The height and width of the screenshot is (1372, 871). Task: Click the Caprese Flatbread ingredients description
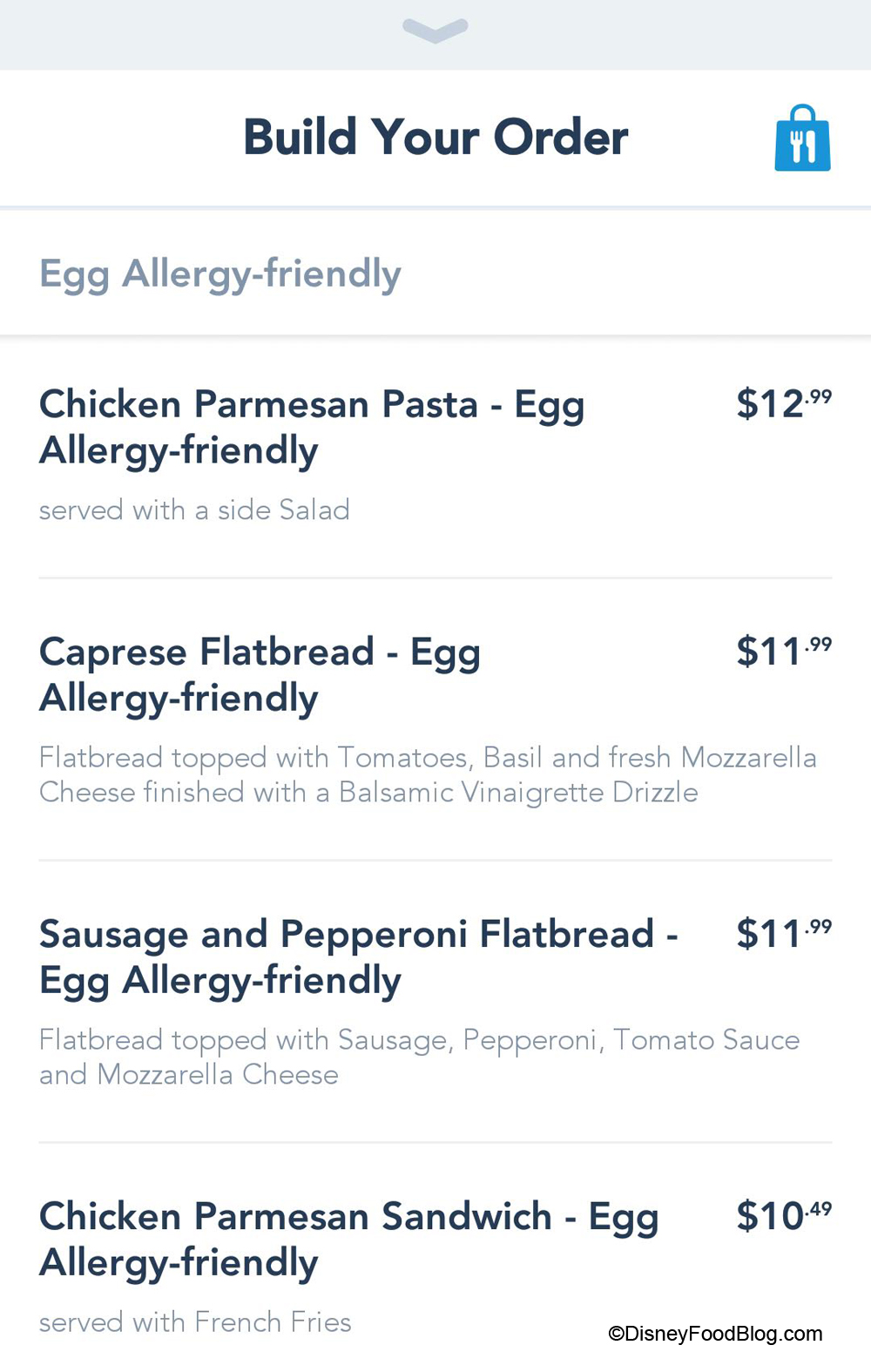pos(427,774)
